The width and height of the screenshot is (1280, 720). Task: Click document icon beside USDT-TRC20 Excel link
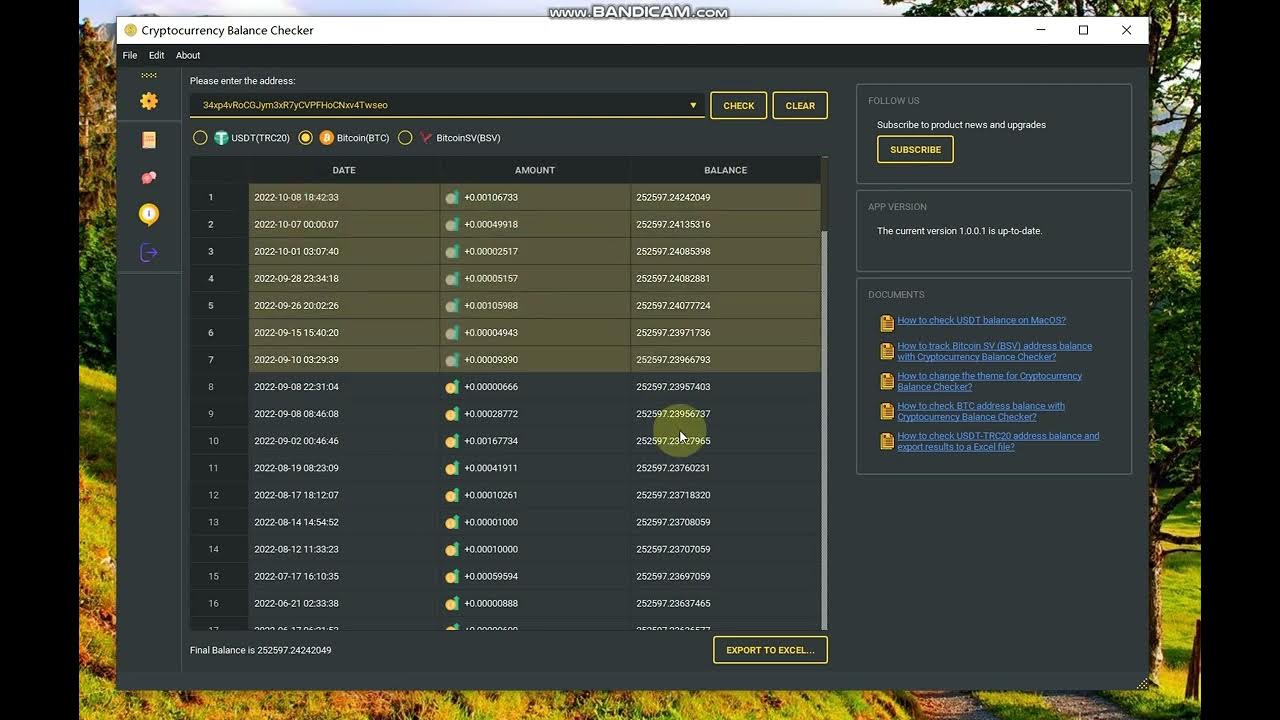point(886,441)
